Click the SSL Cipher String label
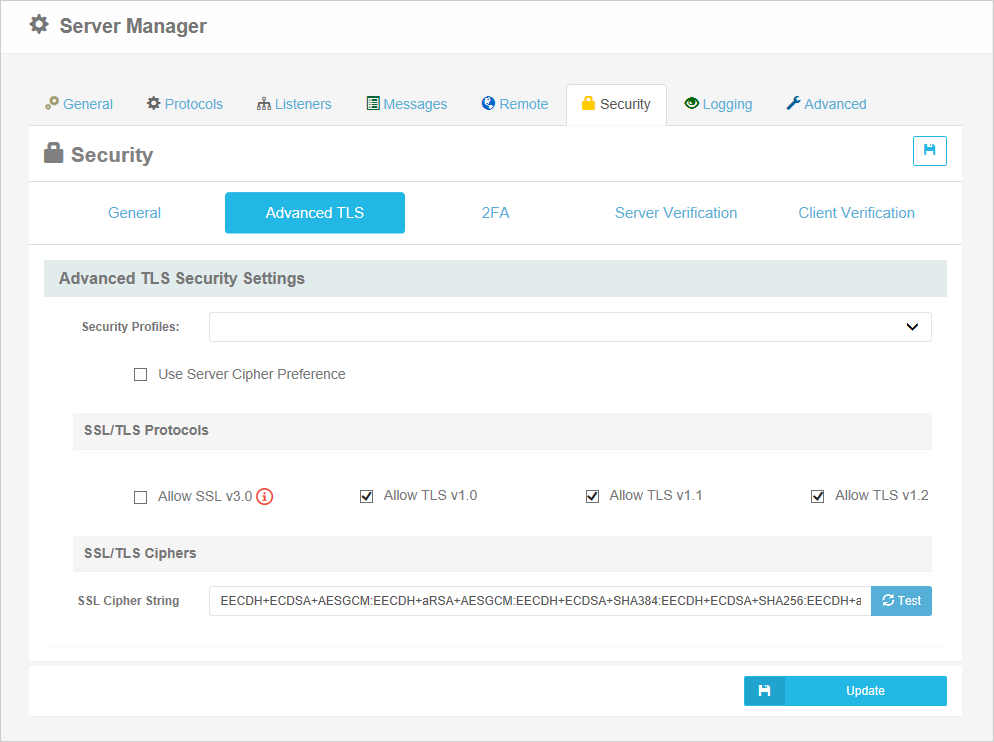This screenshot has width=994, height=742. tap(129, 601)
